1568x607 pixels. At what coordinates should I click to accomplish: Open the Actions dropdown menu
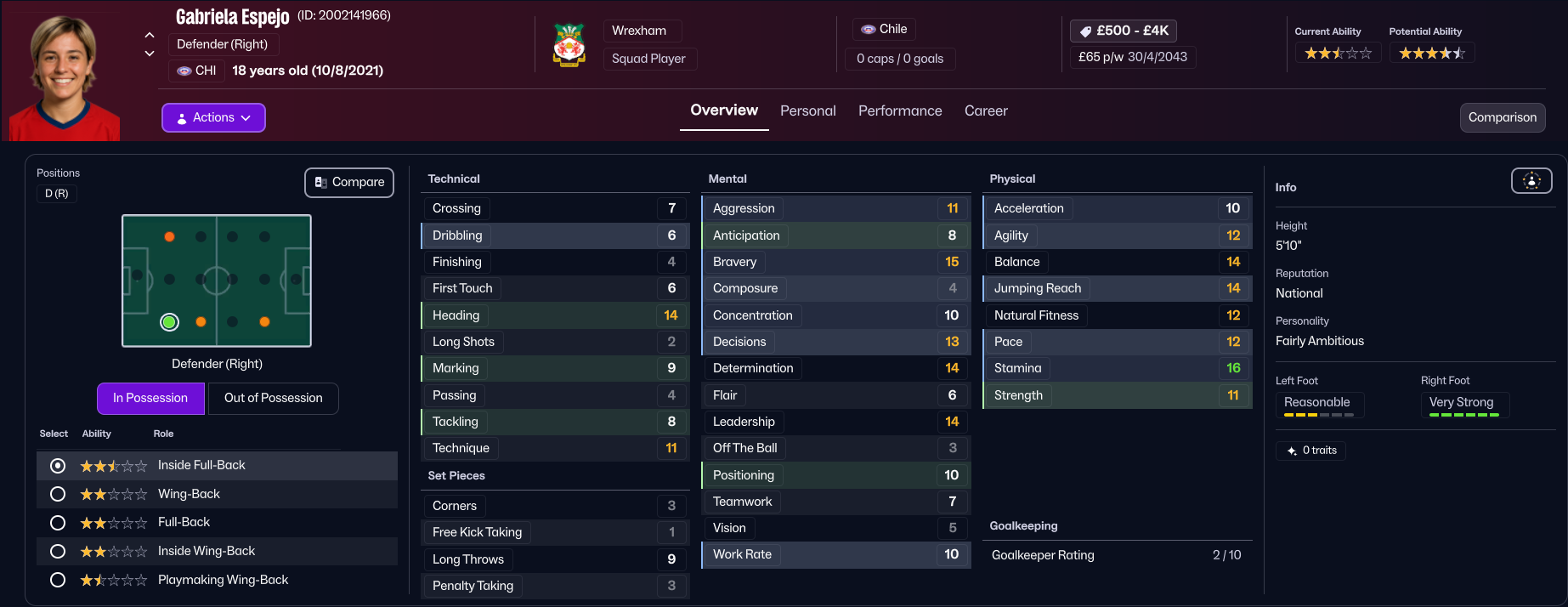tap(213, 117)
